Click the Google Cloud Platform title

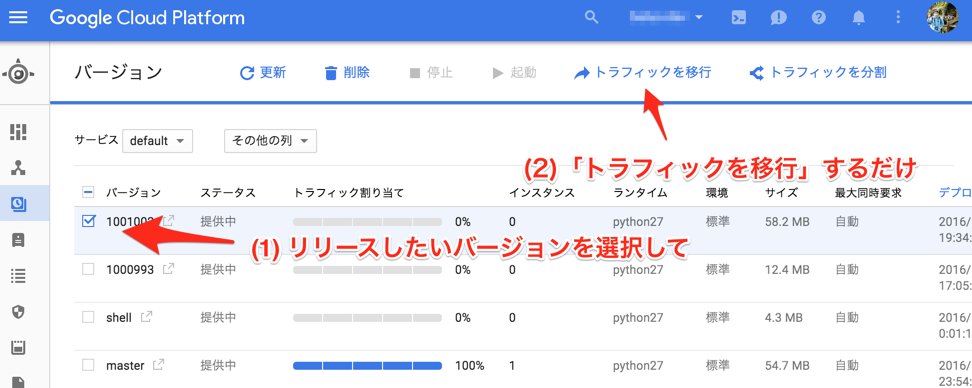[x=147, y=17]
